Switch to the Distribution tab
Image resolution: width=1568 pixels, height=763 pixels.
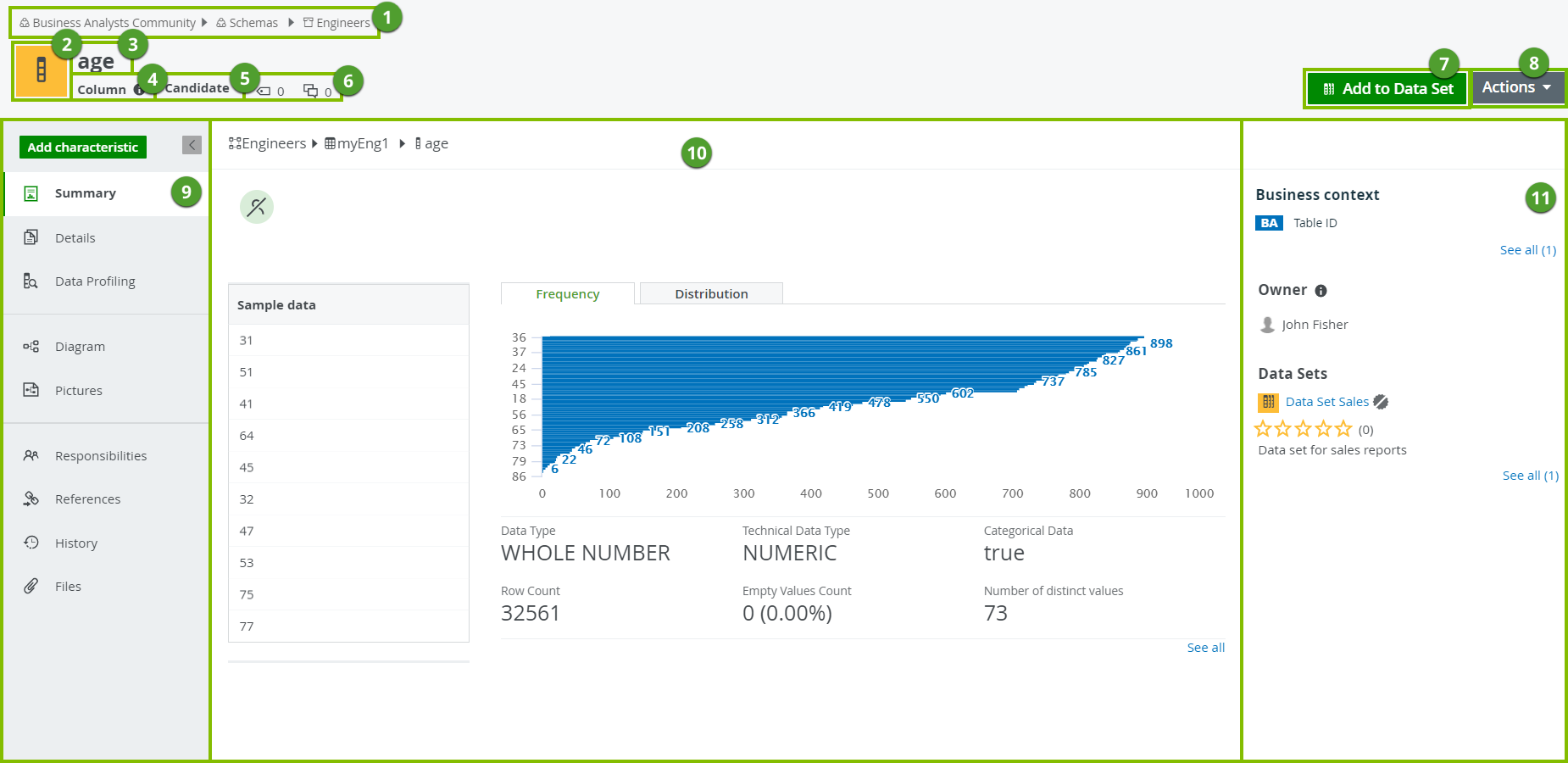(x=710, y=294)
